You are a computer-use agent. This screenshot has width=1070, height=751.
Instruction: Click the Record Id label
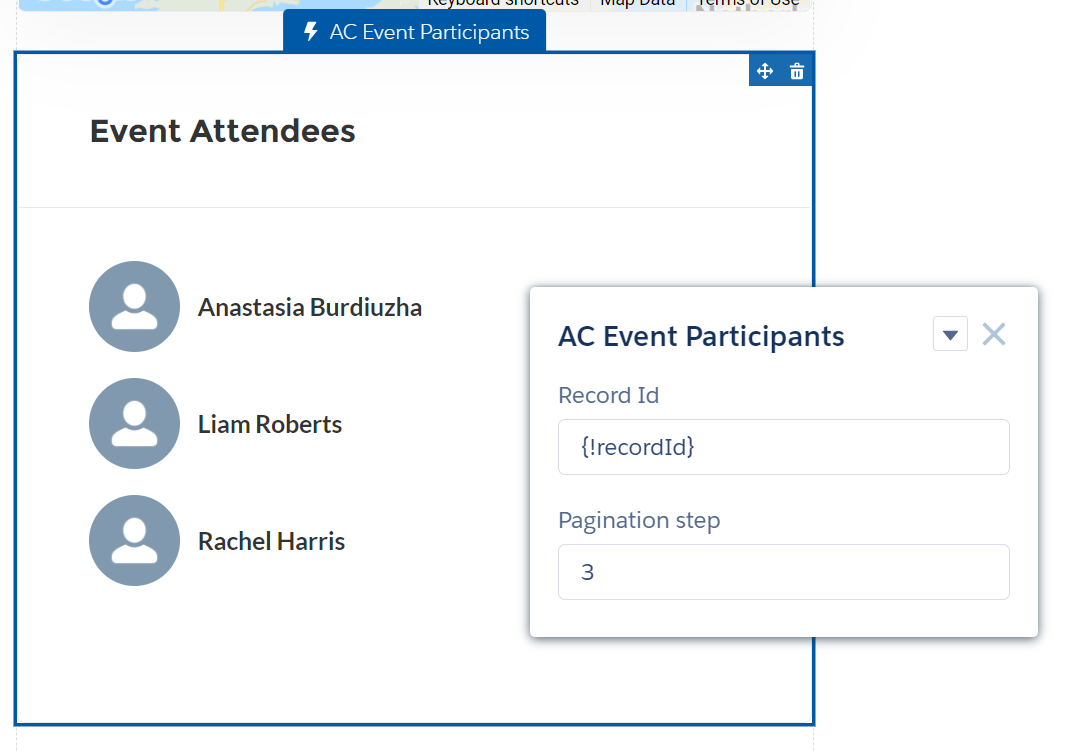click(x=608, y=395)
